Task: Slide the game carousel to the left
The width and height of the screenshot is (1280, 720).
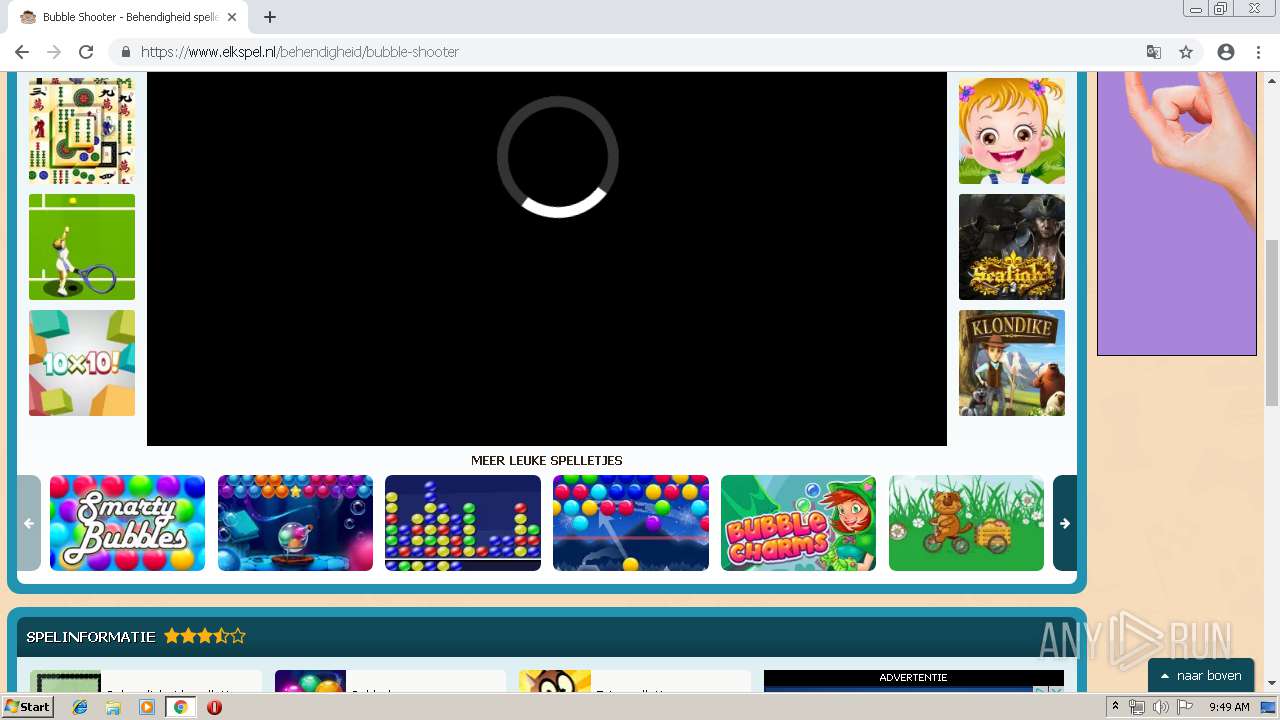Action: tap(29, 523)
